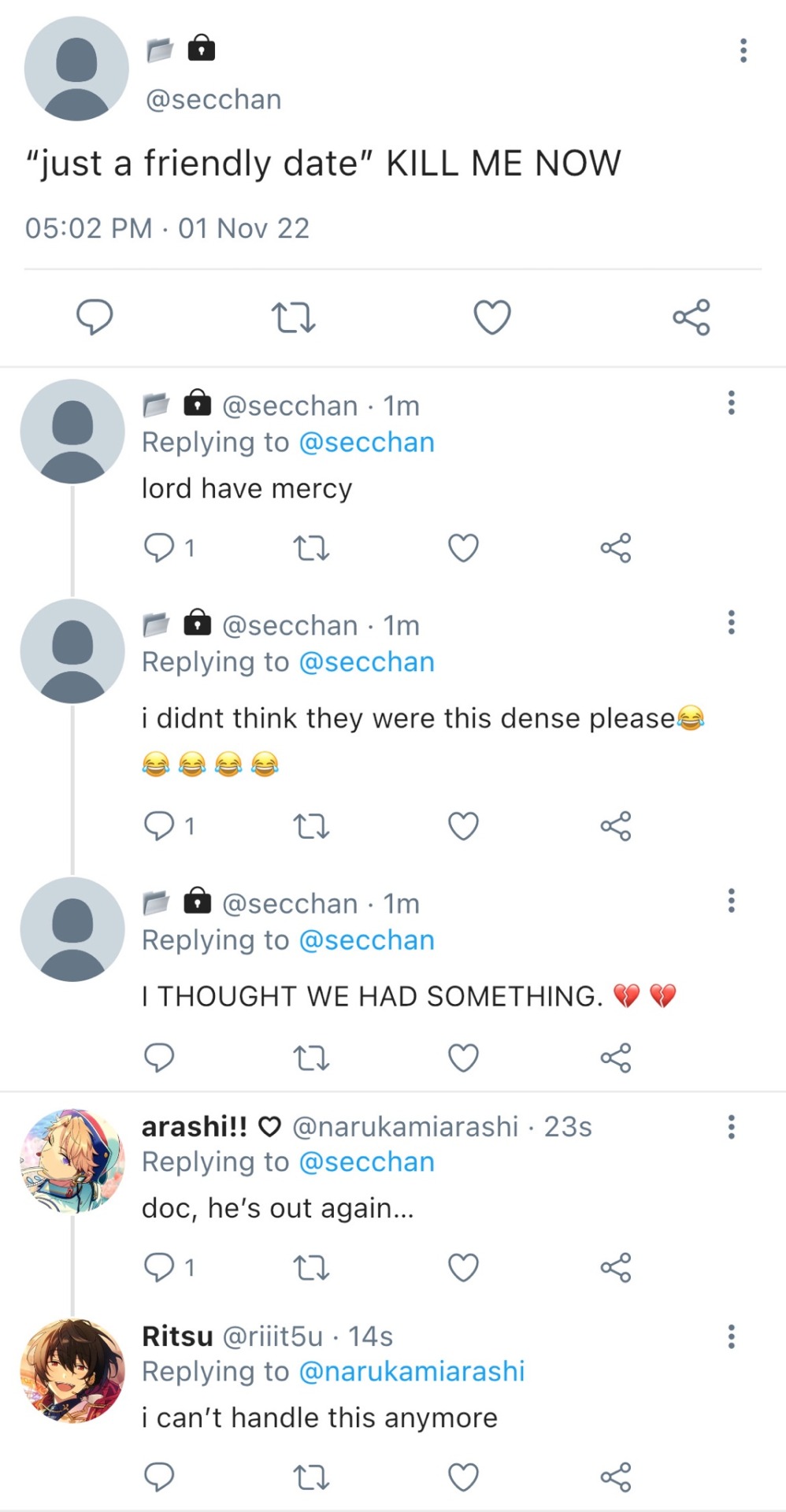Open options menu on "lord have mercy" reply
Image resolution: width=786 pixels, height=1512 pixels.
pyautogui.click(x=731, y=403)
